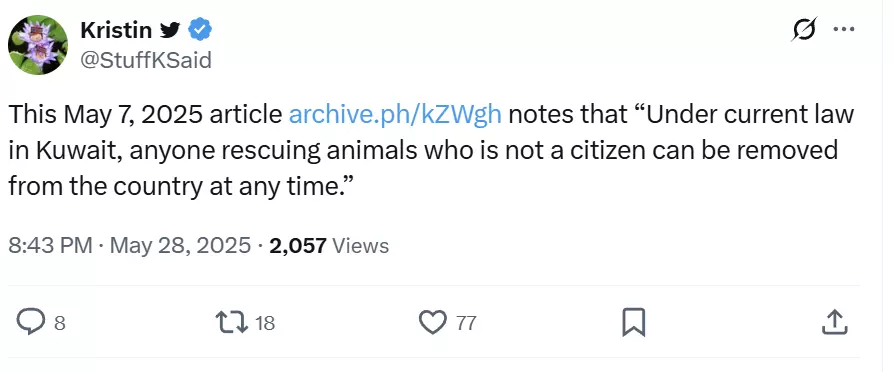Screen dimensions: 894x372
Task: Follow the archive.ph/kZWgh link
Action: pos(395,115)
